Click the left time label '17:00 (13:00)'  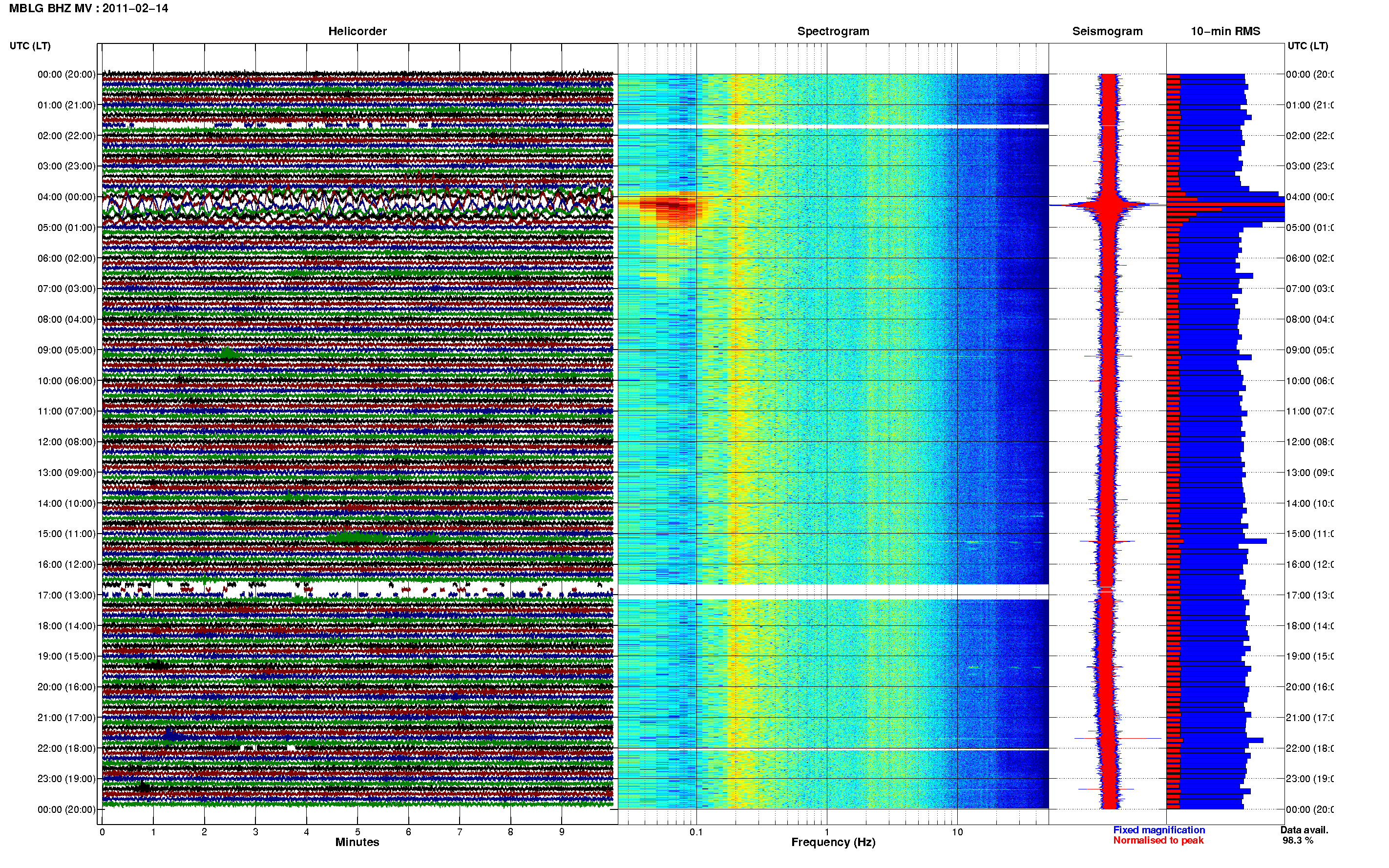click(66, 595)
